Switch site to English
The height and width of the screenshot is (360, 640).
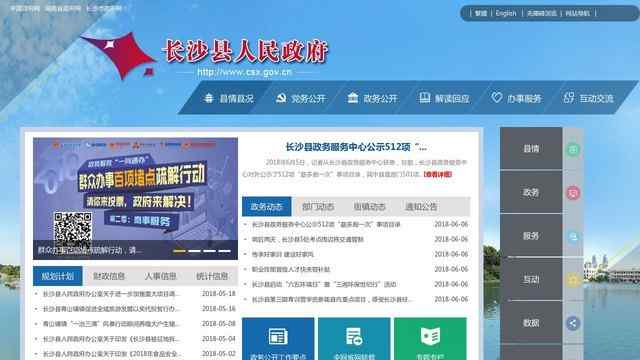point(506,13)
